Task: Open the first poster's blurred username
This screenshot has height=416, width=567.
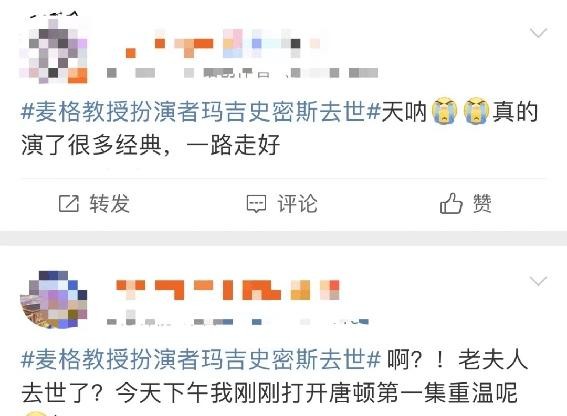Action: pos(221,44)
